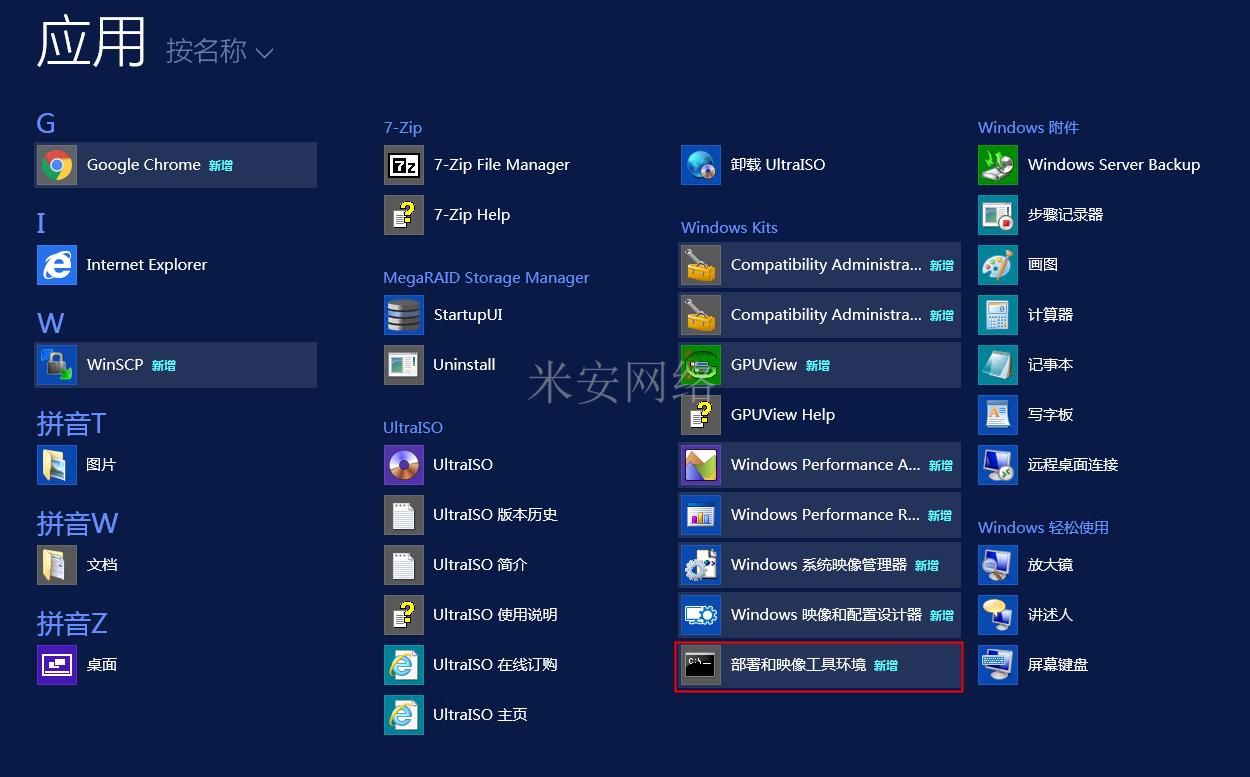
Task: Open UltraISO 在线订购 icon
Action: [x=404, y=665]
